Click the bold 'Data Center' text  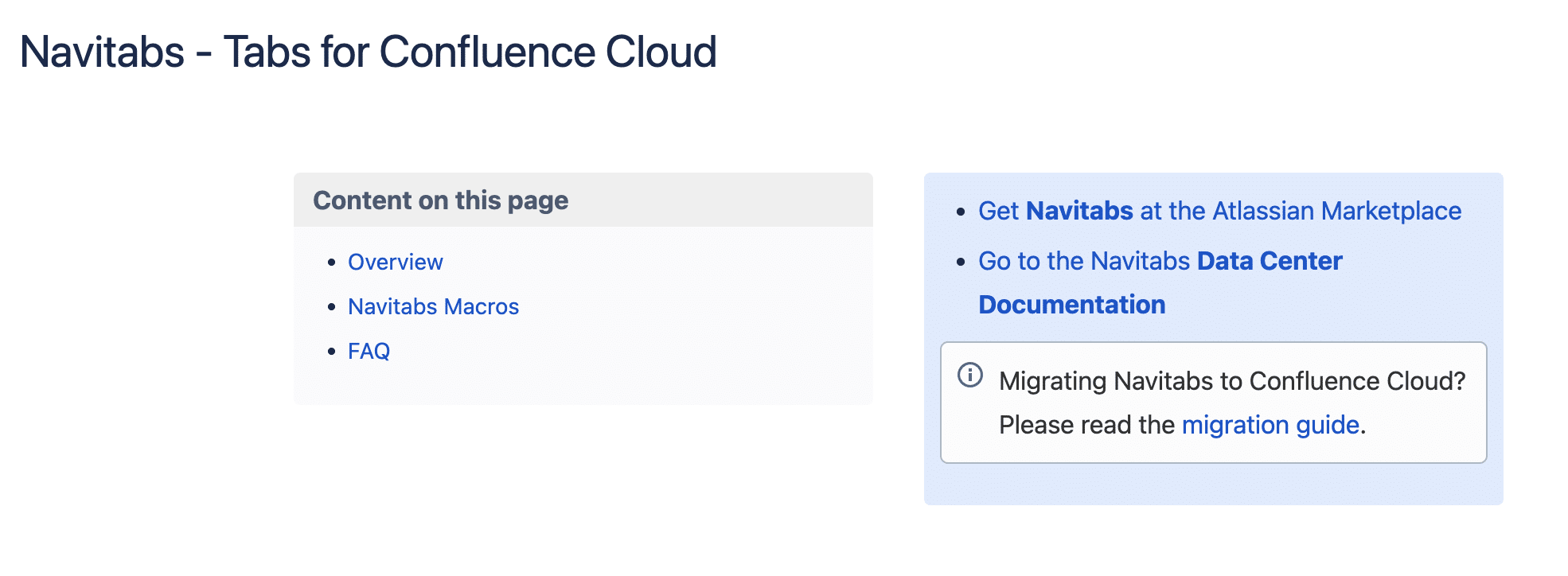(x=1269, y=261)
